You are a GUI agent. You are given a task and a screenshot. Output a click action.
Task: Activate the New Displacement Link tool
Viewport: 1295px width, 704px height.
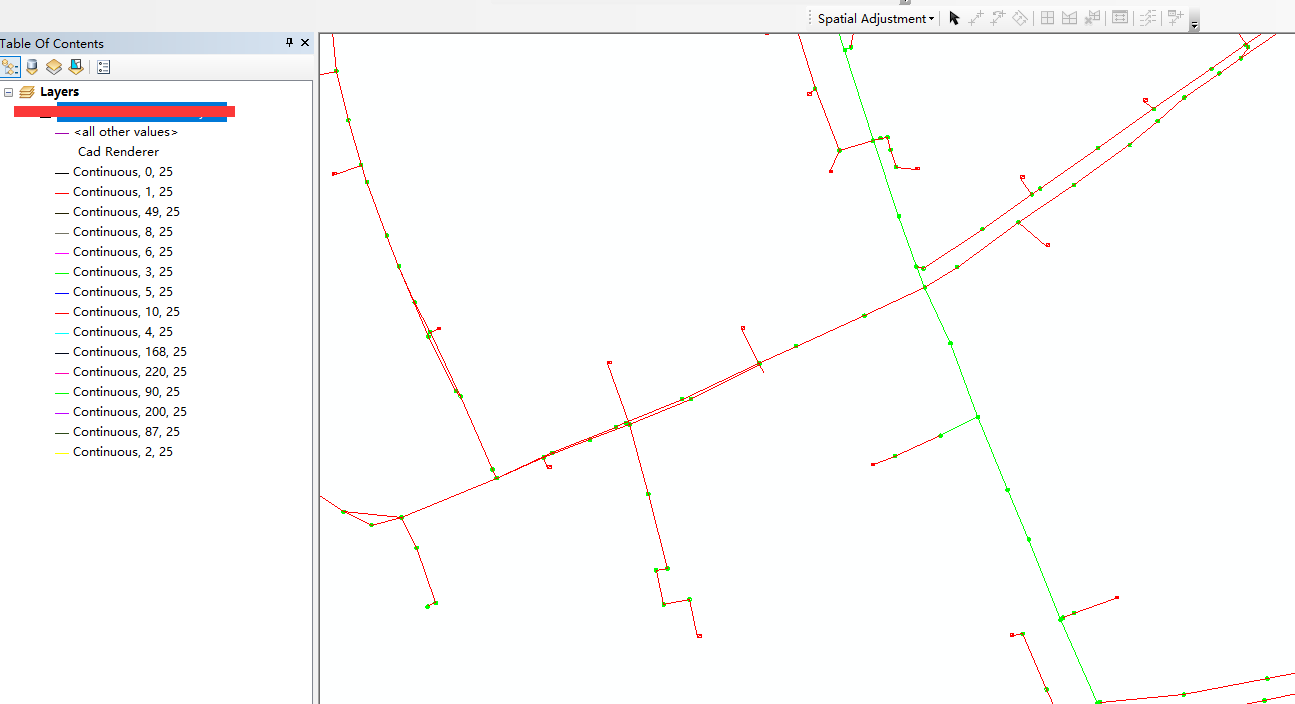point(976,18)
